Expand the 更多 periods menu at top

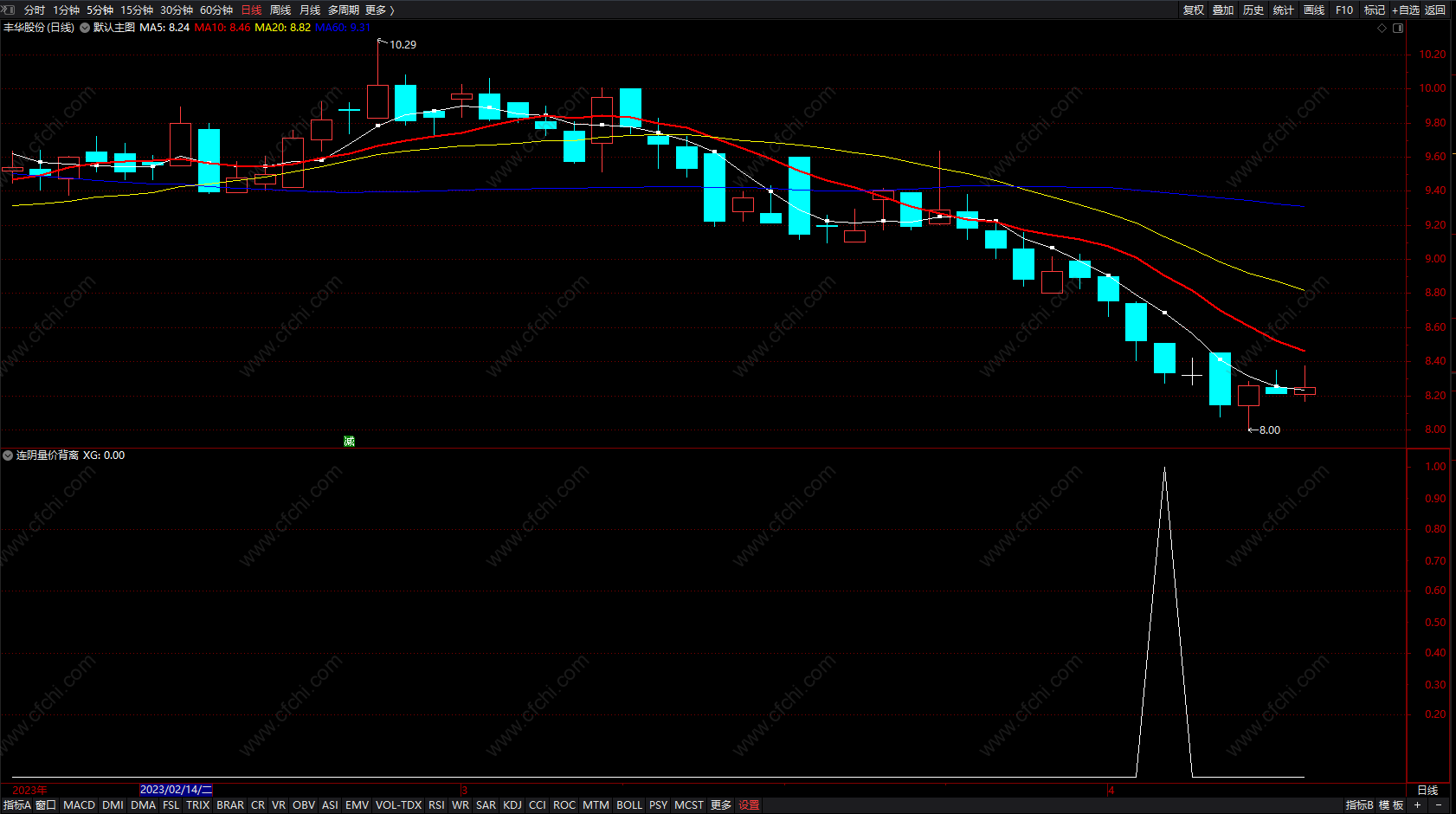coord(379,10)
